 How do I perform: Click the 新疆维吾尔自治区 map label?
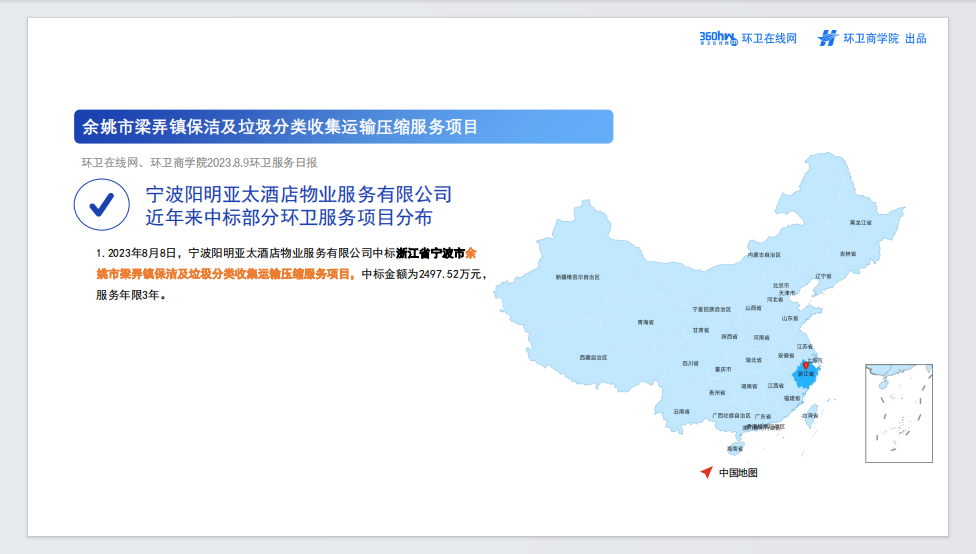click(x=578, y=277)
